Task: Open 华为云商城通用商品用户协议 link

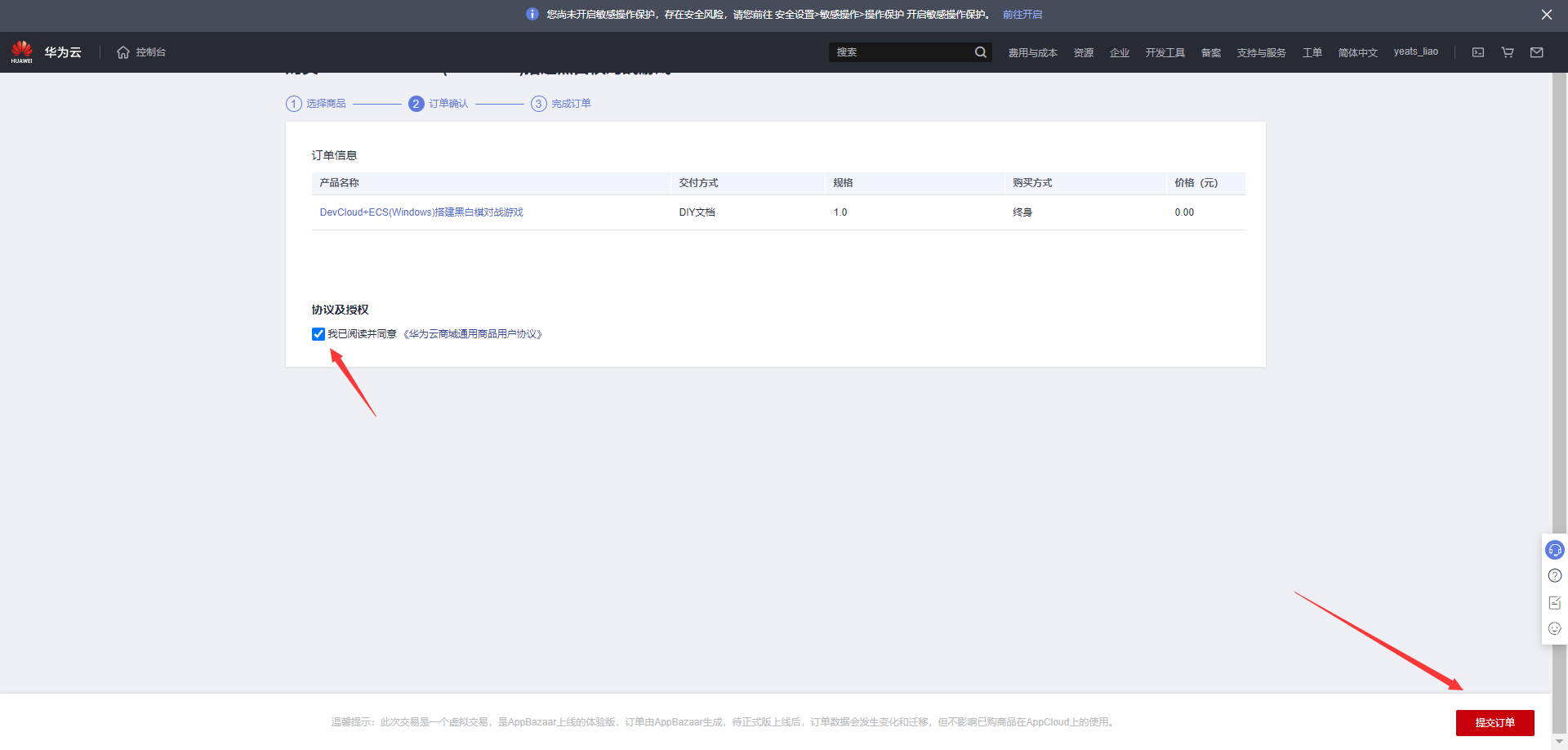Action: pos(473,334)
